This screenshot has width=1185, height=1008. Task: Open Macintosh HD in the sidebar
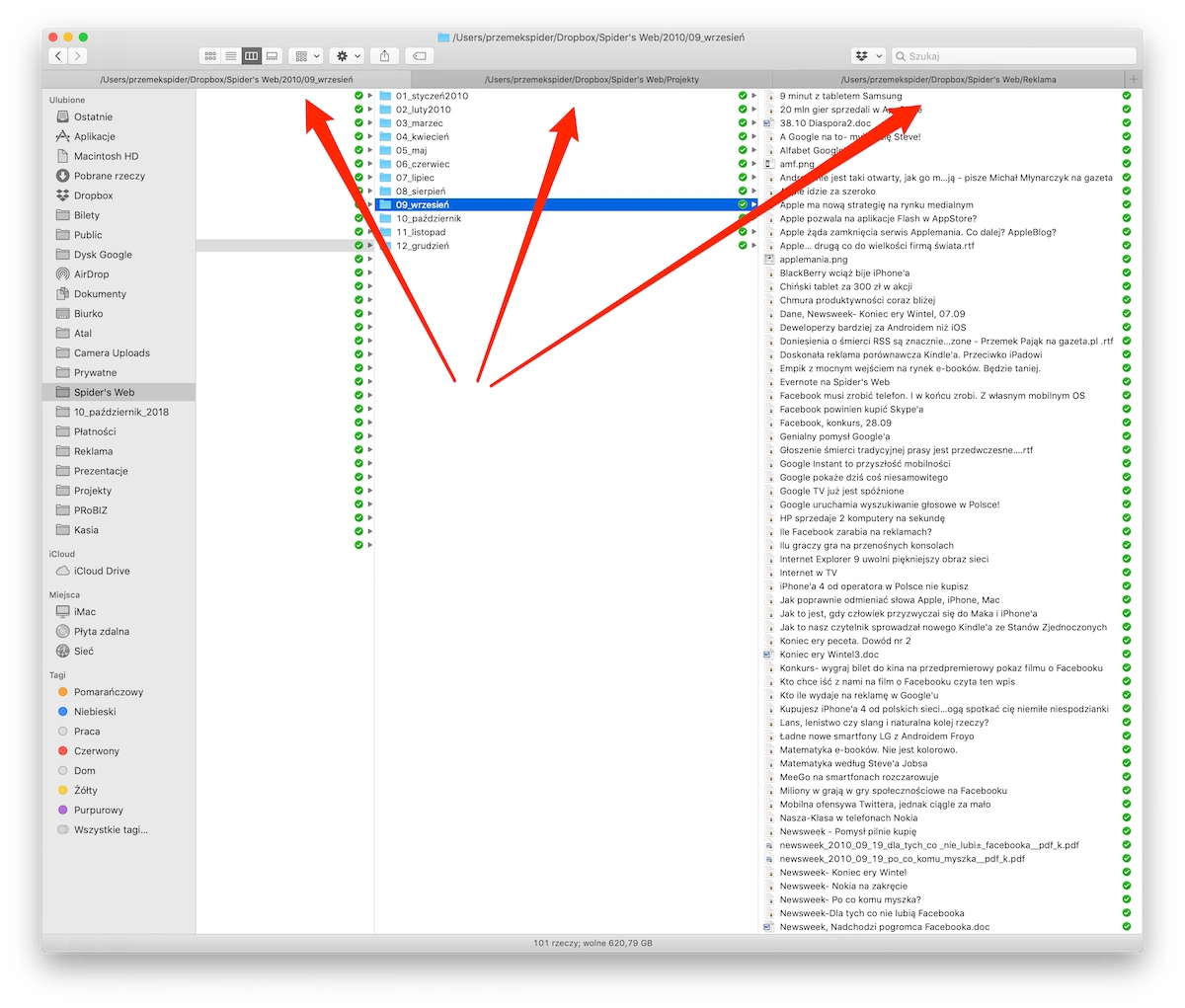click(106, 156)
